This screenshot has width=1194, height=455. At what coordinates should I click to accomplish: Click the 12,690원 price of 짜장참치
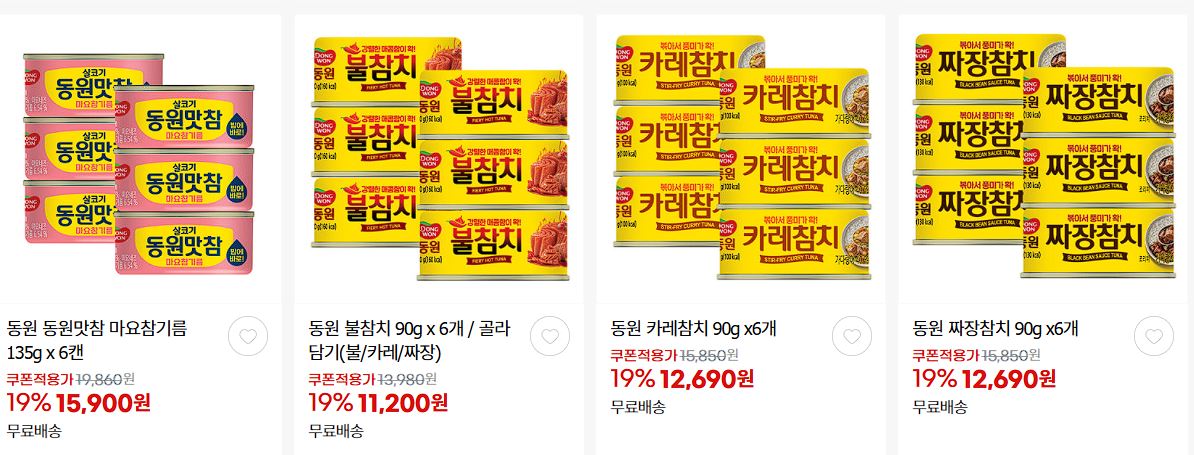click(1009, 378)
